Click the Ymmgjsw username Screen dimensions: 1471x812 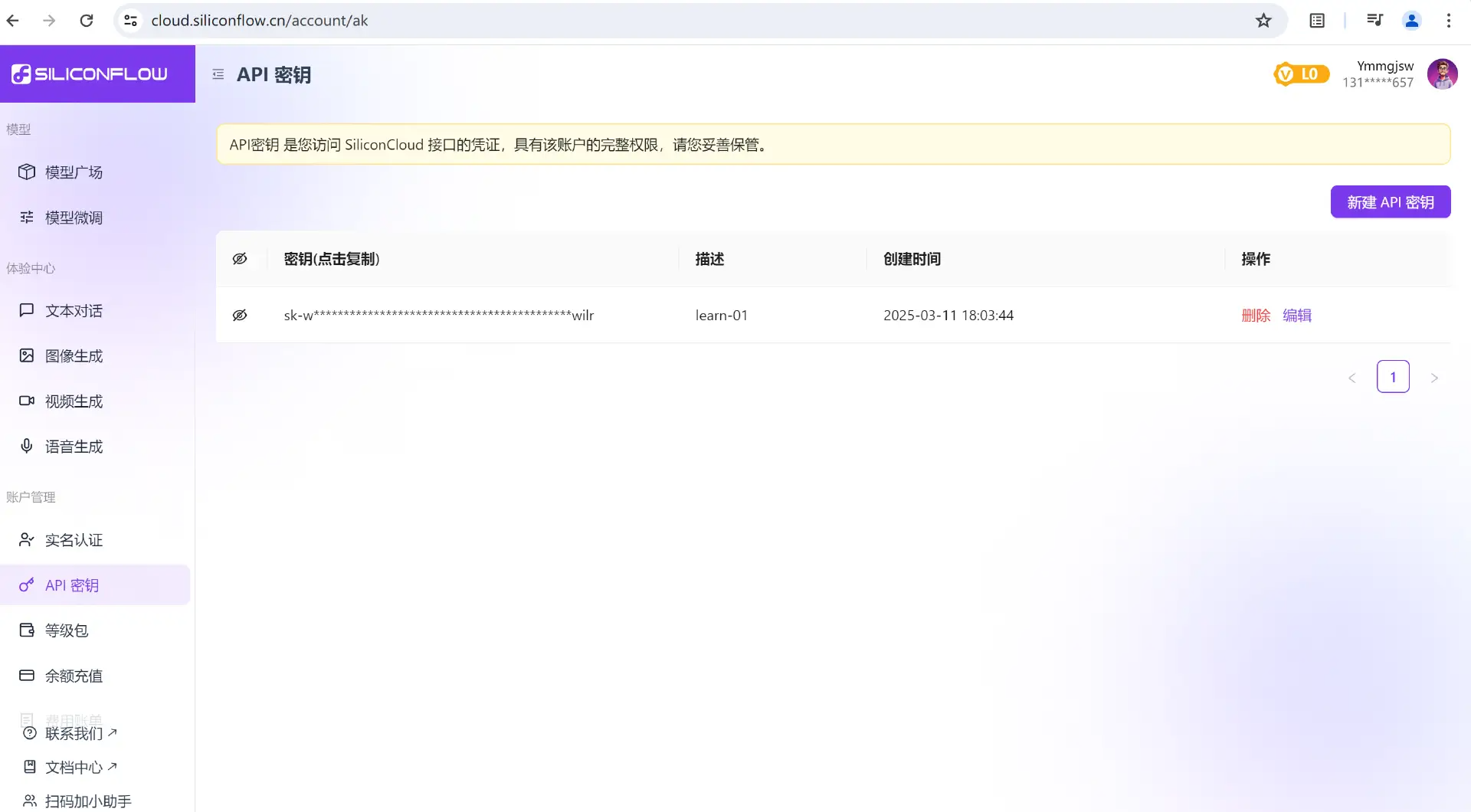click(1385, 66)
